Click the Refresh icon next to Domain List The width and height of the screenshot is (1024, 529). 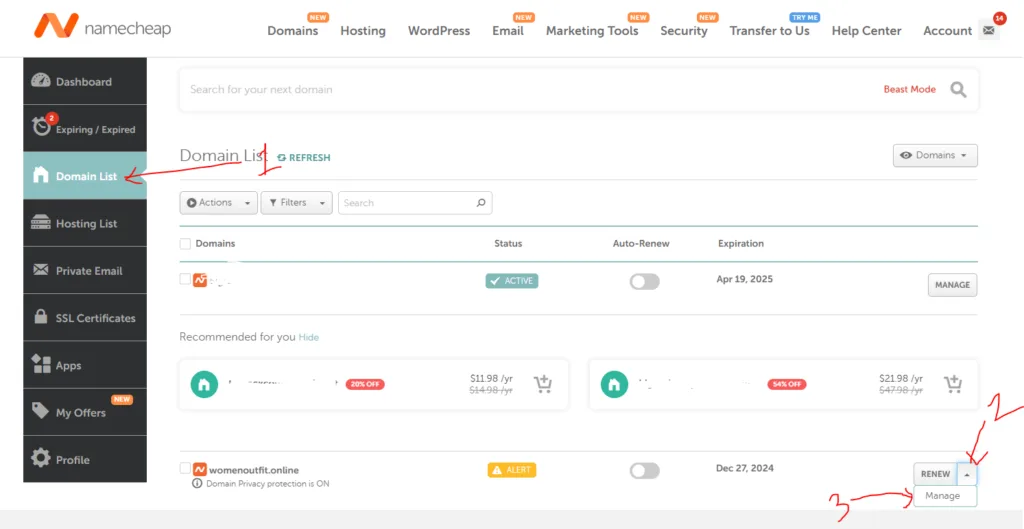pyautogui.click(x=281, y=157)
